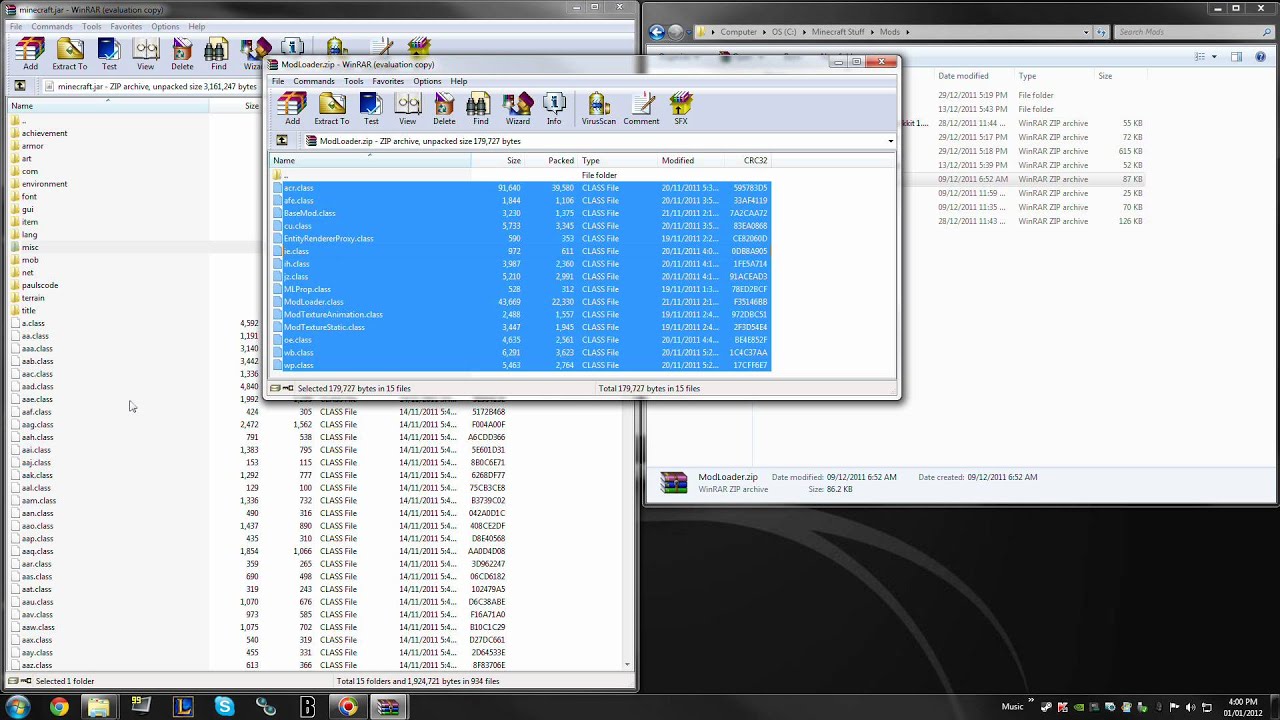This screenshot has height=720, width=1280.
Task: Open the File menu in ModLoader.zip
Action: point(278,81)
